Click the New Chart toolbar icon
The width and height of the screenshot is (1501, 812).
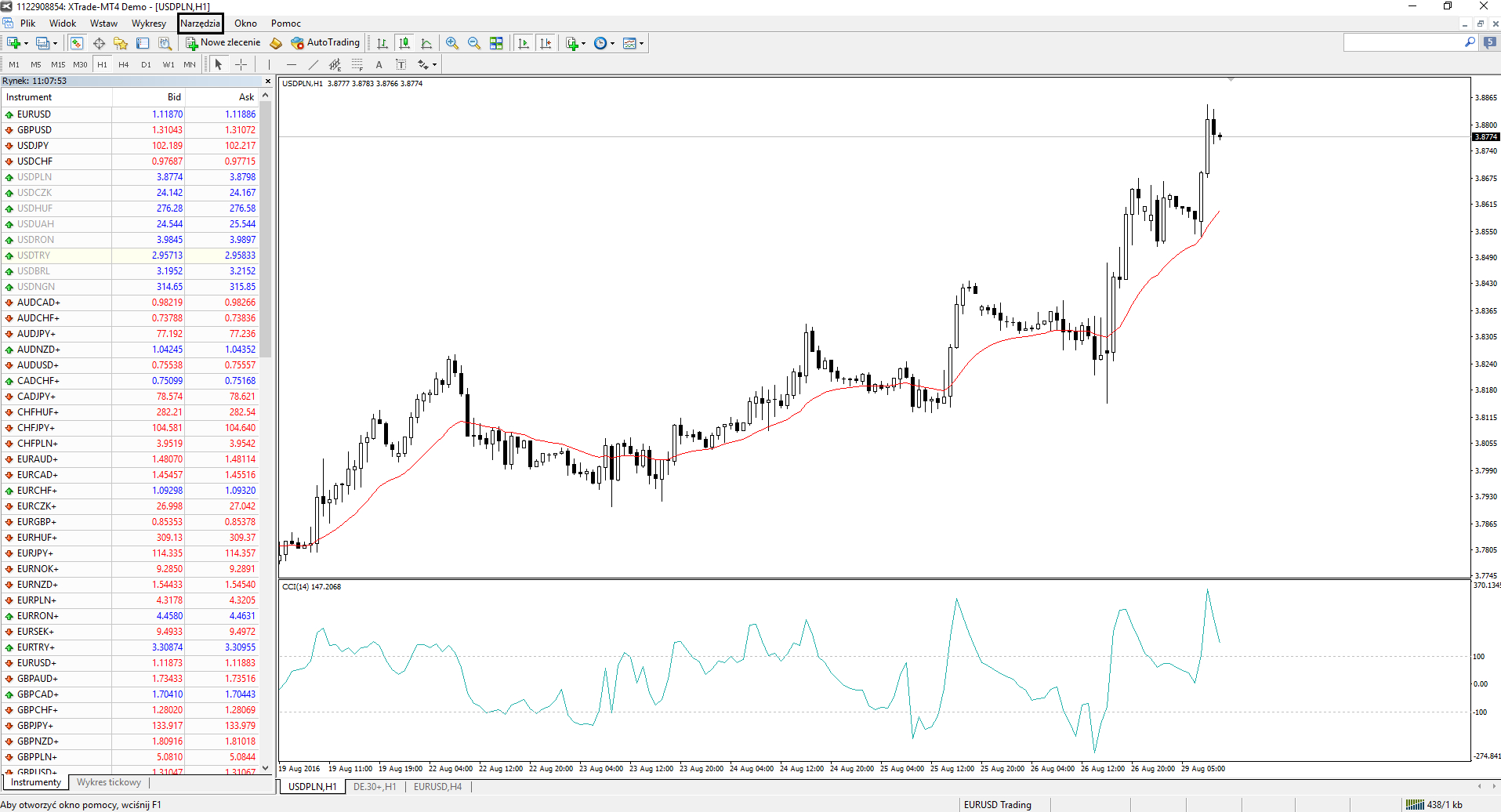tap(13, 43)
